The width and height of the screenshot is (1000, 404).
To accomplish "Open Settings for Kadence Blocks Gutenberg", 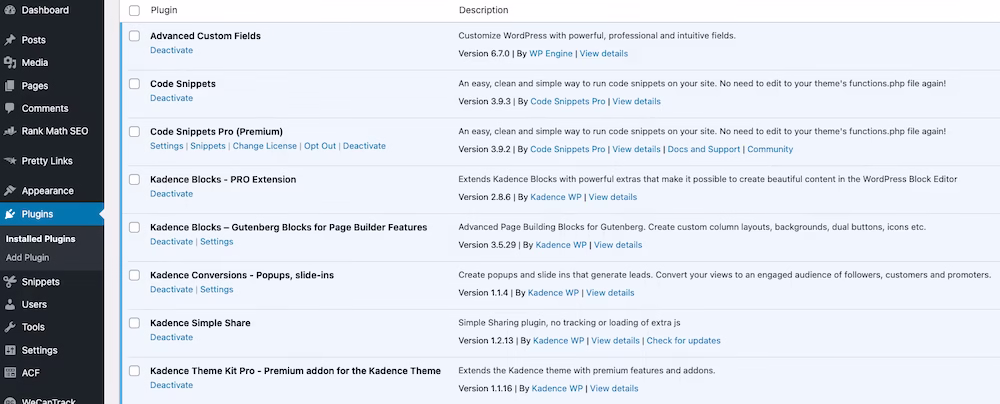I will [217, 241].
